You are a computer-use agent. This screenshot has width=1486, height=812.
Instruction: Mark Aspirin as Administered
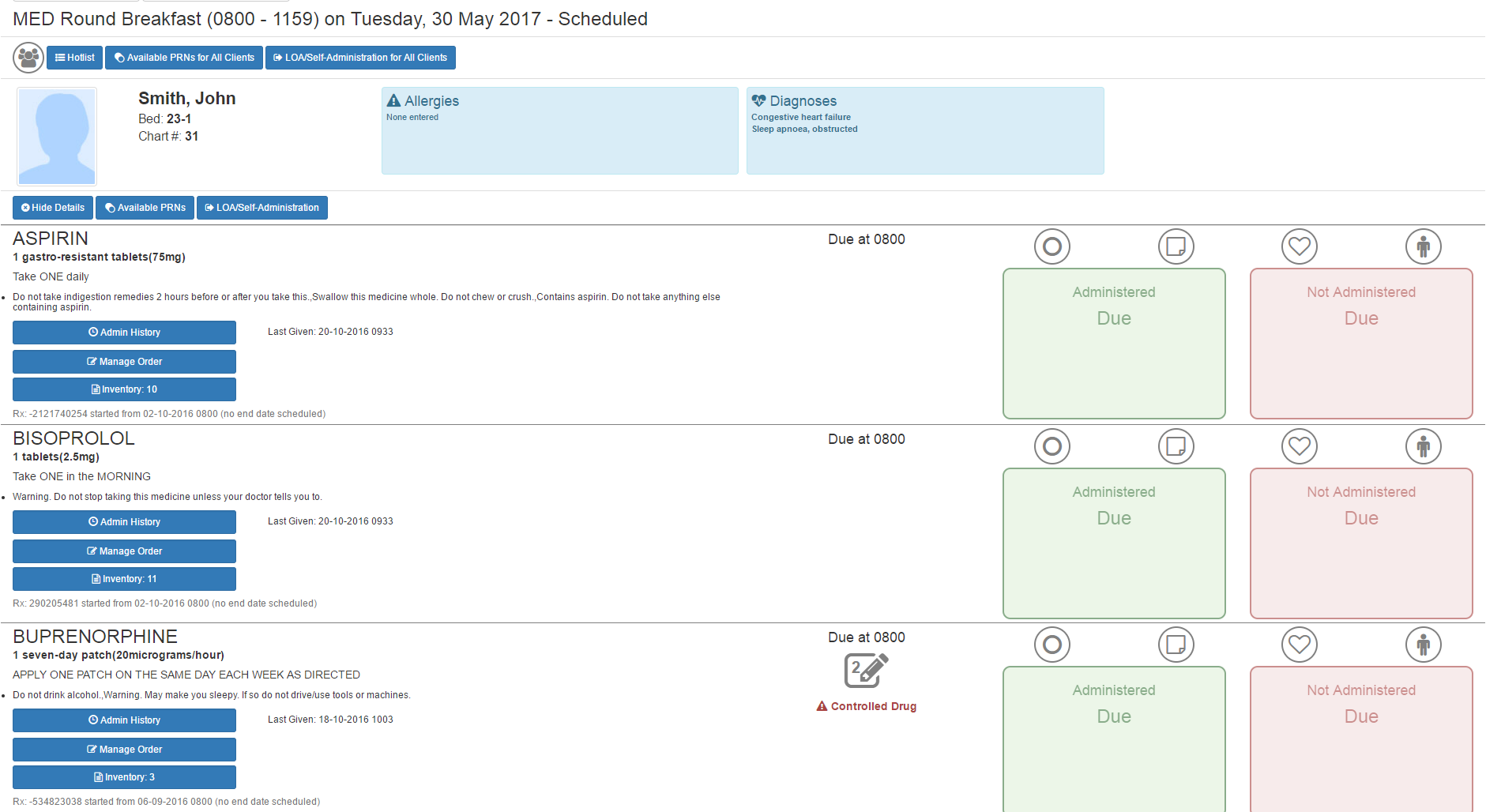pos(1113,344)
